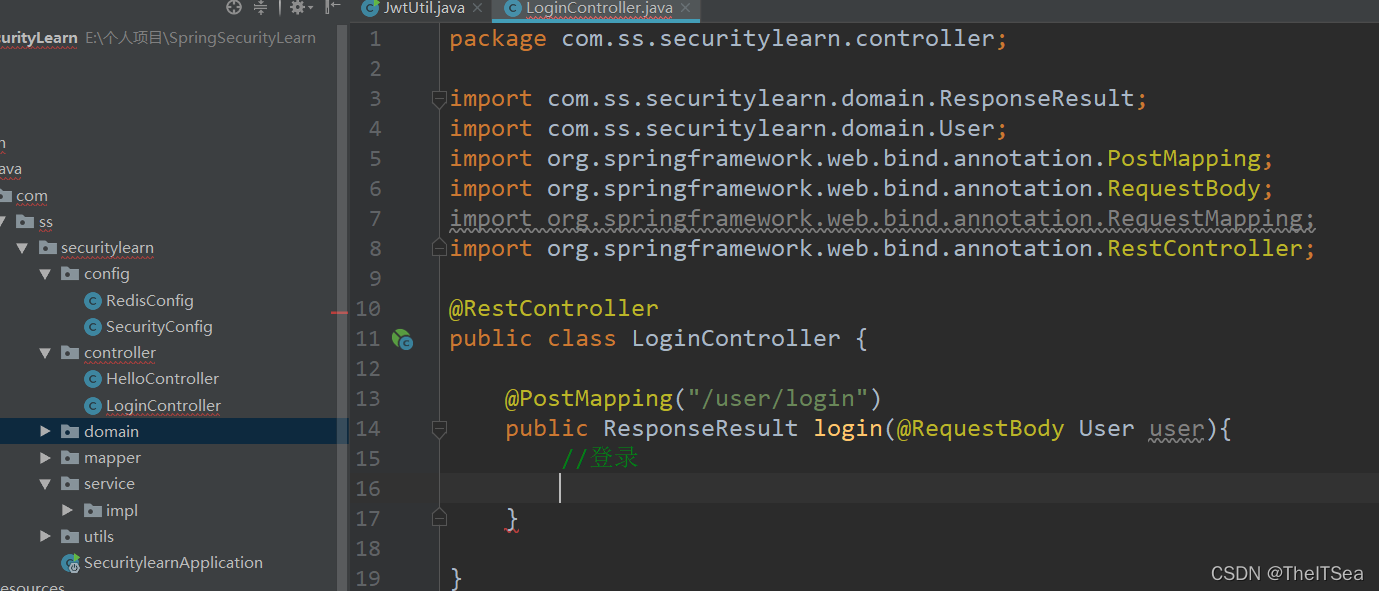
Task: Click the SecurityConfig class icon
Action: coord(92,326)
